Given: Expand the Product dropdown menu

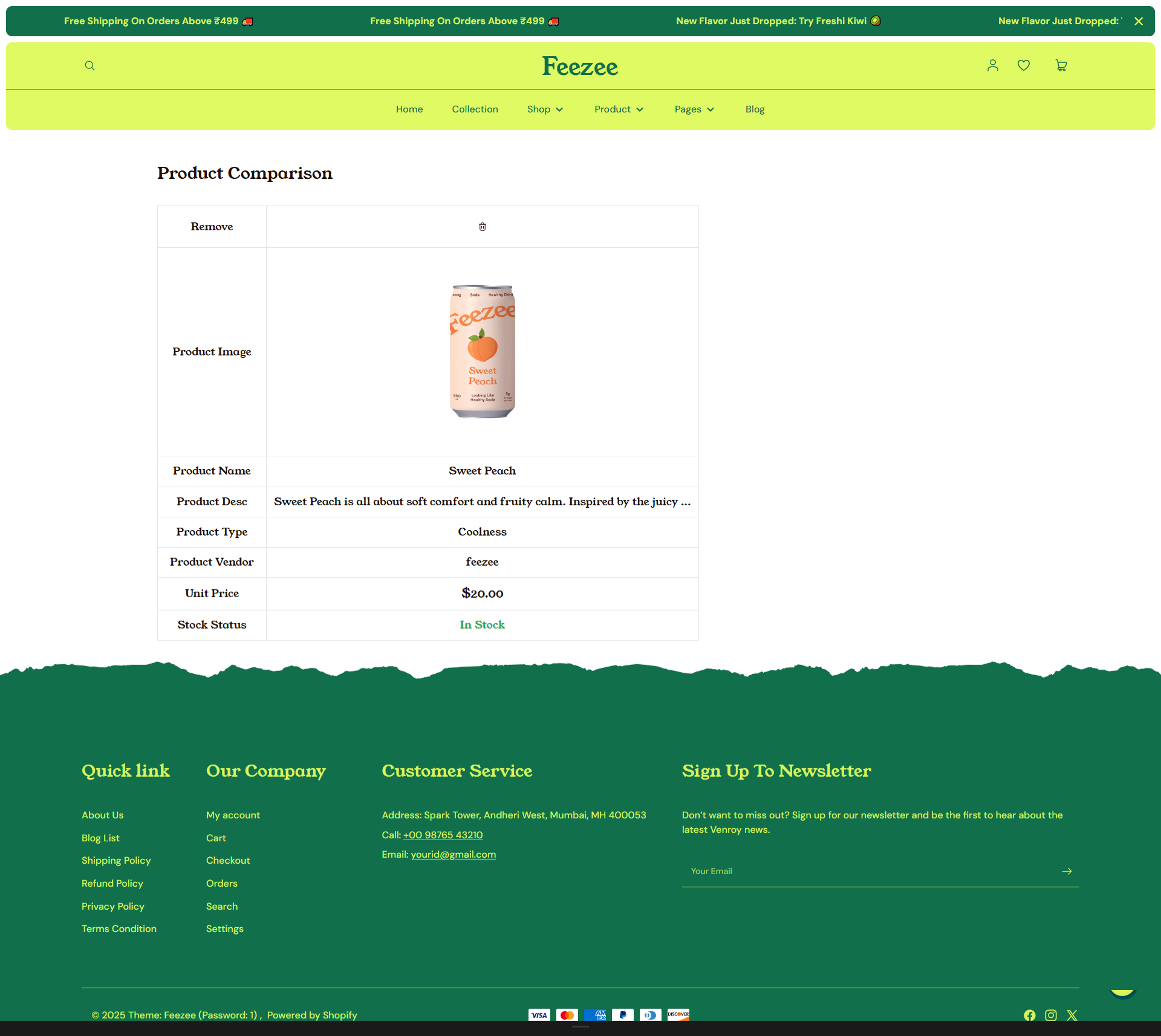Looking at the screenshot, I should coord(619,109).
